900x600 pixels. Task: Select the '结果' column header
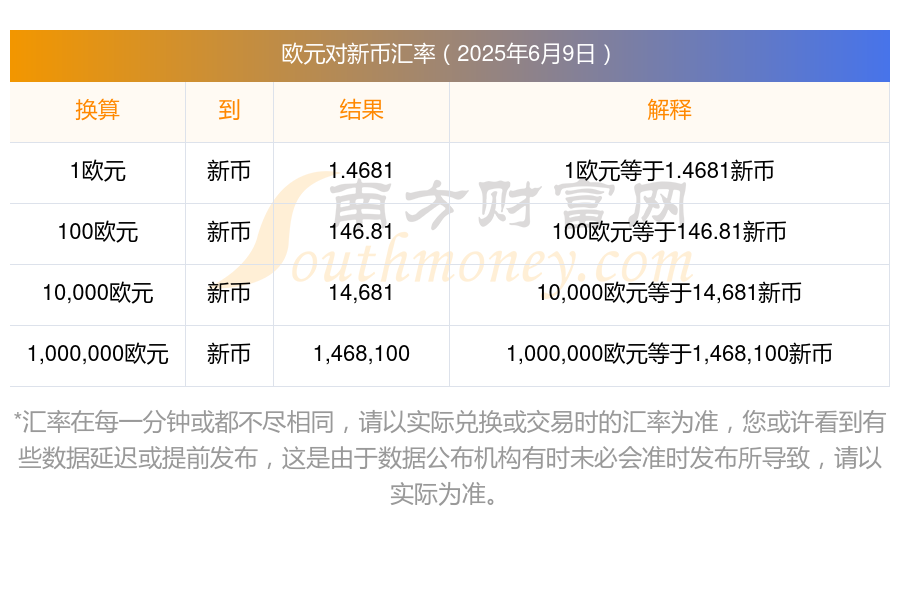(361, 110)
